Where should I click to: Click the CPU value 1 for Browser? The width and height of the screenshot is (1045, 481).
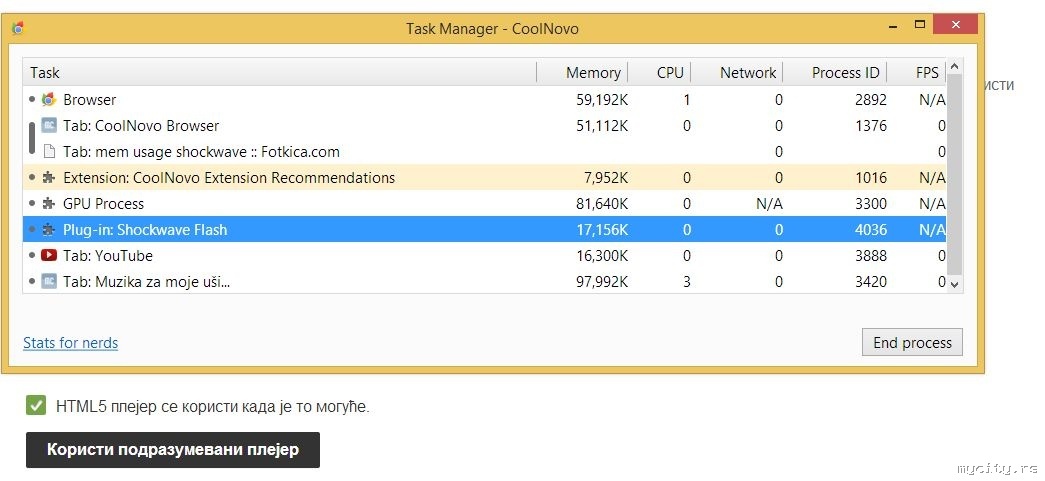686,100
